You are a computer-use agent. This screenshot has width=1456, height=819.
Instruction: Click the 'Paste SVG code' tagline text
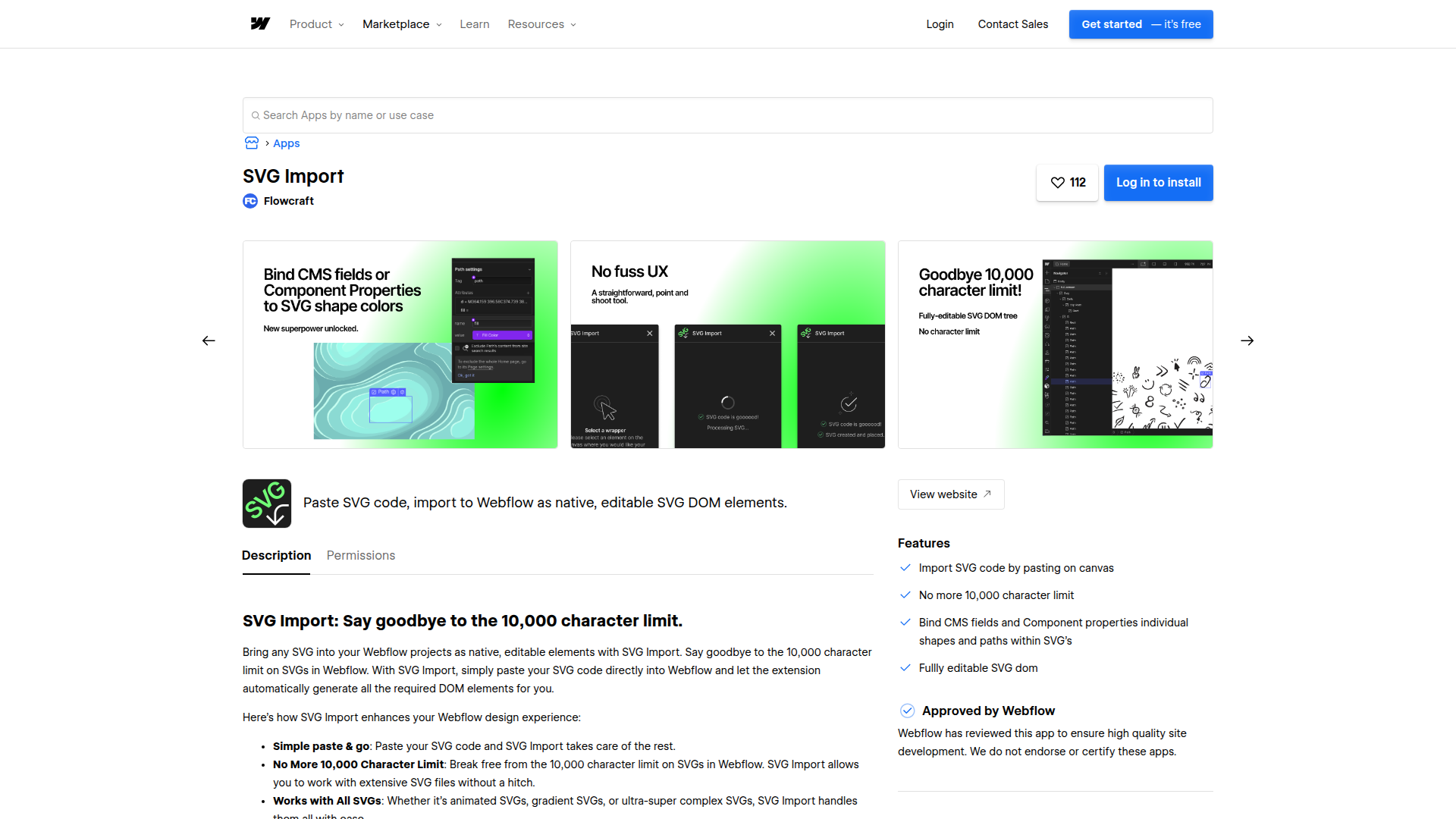pos(545,503)
